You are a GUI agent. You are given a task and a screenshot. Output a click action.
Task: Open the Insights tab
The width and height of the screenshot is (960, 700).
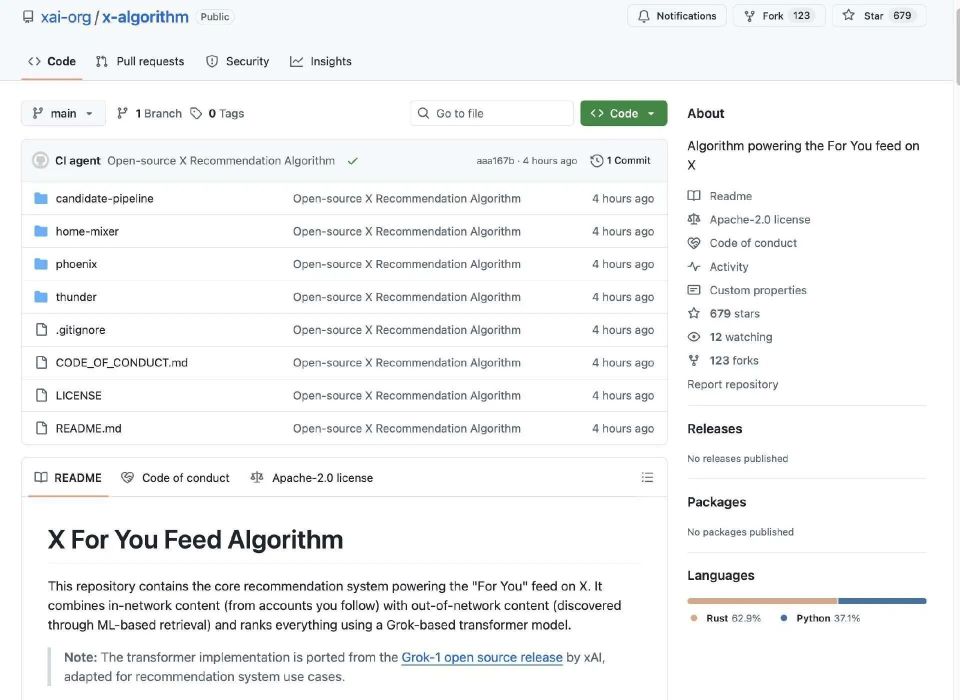pos(321,61)
